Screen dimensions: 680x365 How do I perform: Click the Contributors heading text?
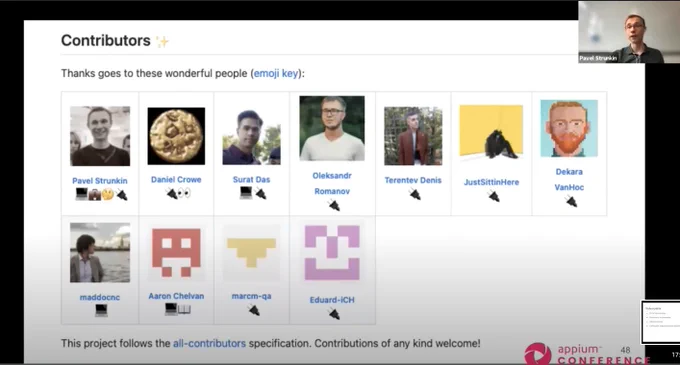click(106, 40)
